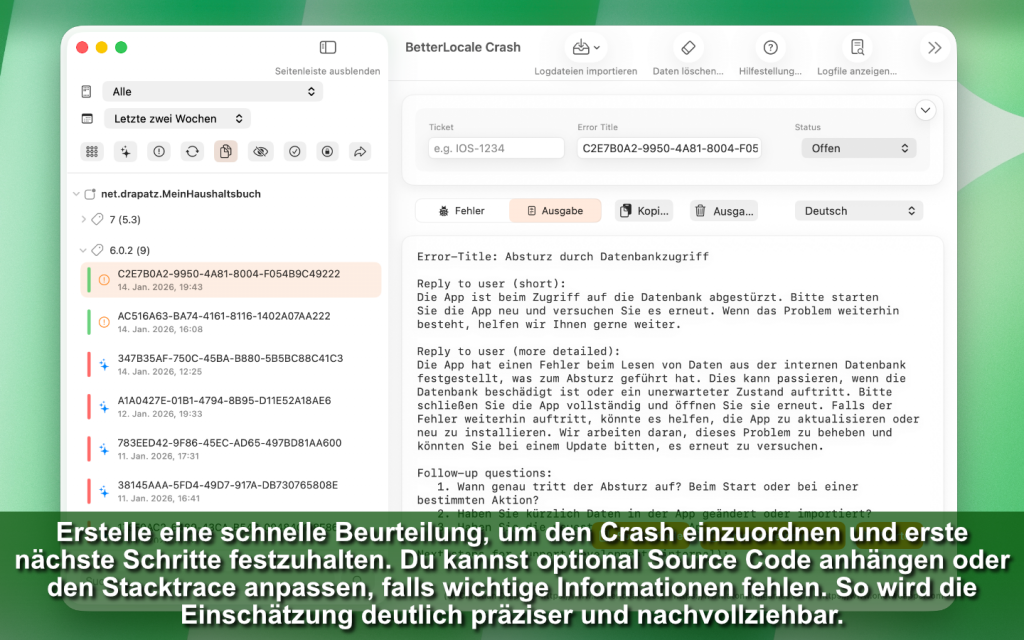Open the Status dropdown showing Offen
Viewport: 1024px width, 640px height.
coord(858,148)
